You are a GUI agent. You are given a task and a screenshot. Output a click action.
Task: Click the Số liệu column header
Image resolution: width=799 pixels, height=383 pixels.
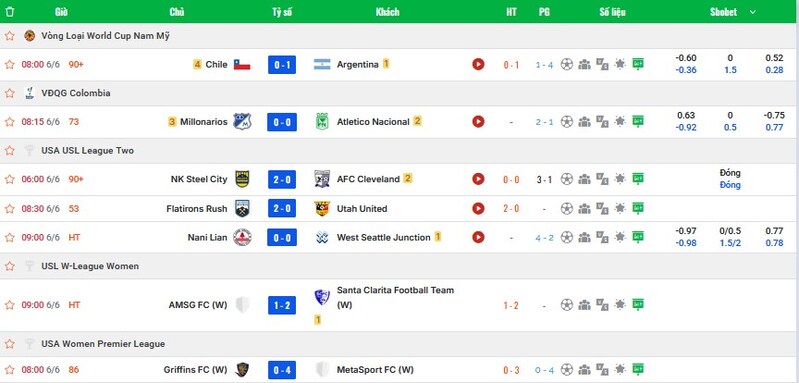pyautogui.click(x=612, y=12)
